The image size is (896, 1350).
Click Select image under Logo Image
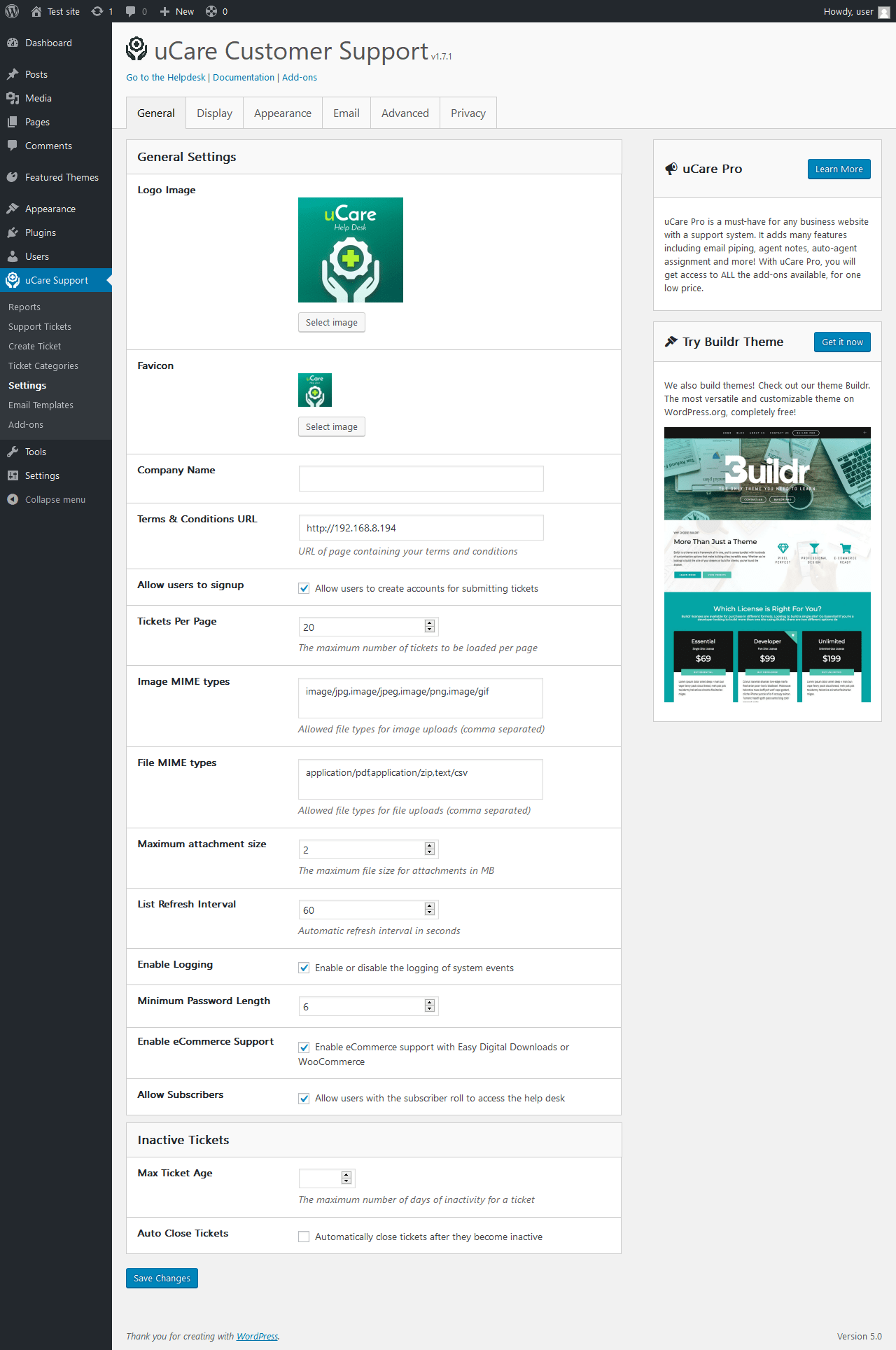(x=332, y=322)
